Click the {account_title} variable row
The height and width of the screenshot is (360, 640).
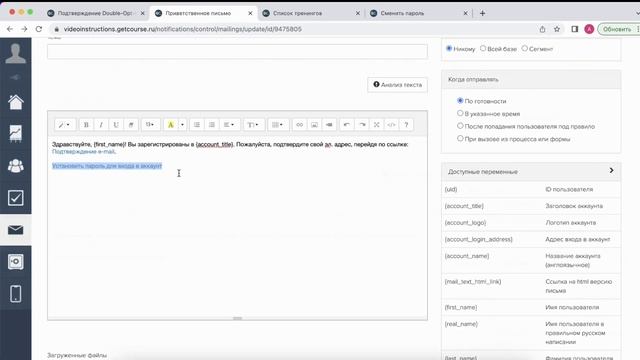tap(531, 206)
